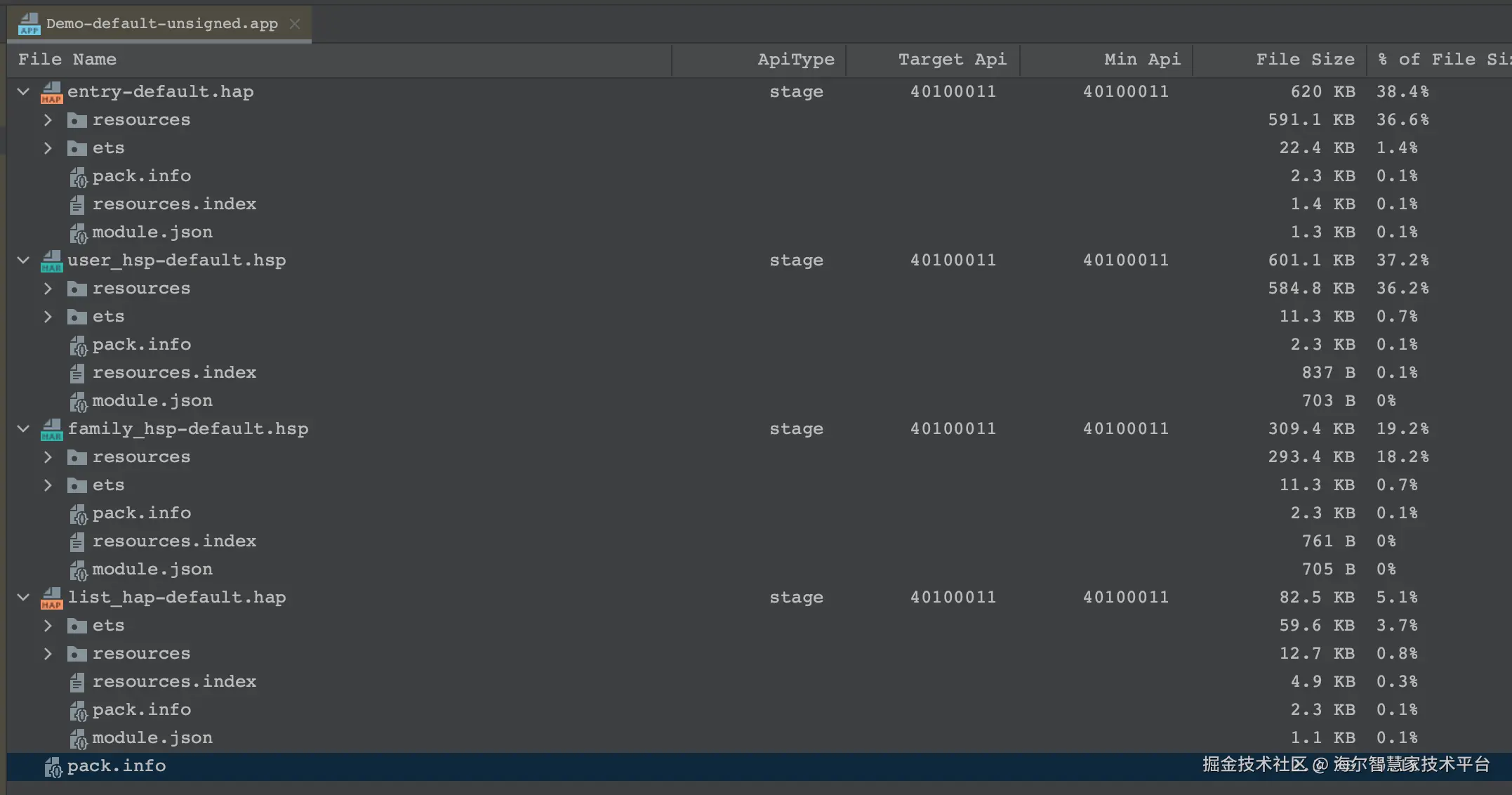The image size is (1512, 795).
Task: Click module.json icon under family_hsp-default.hsp
Action: pyautogui.click(x=78, y=570)
